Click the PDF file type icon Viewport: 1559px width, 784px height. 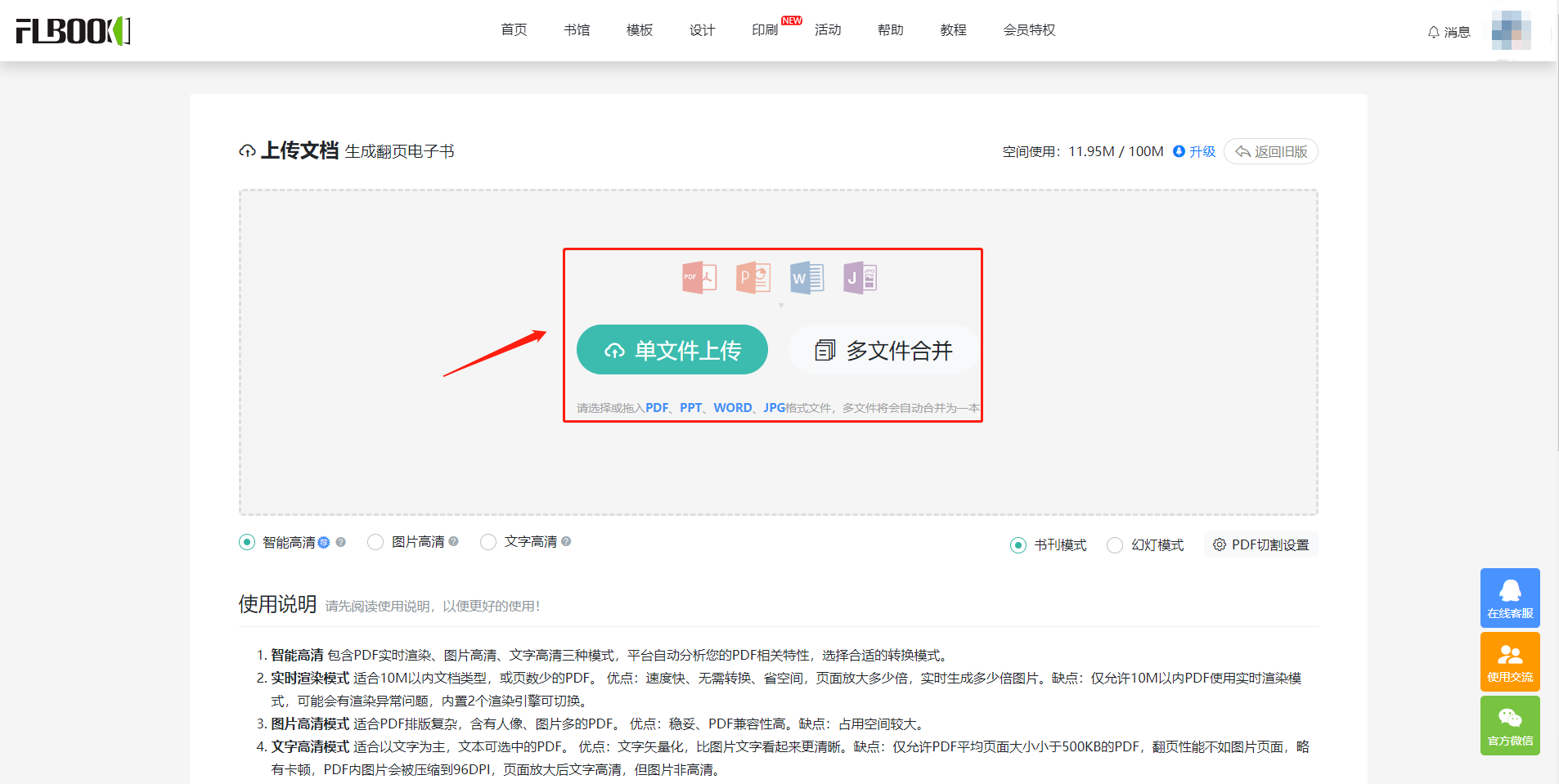click(x=699, y=278)
